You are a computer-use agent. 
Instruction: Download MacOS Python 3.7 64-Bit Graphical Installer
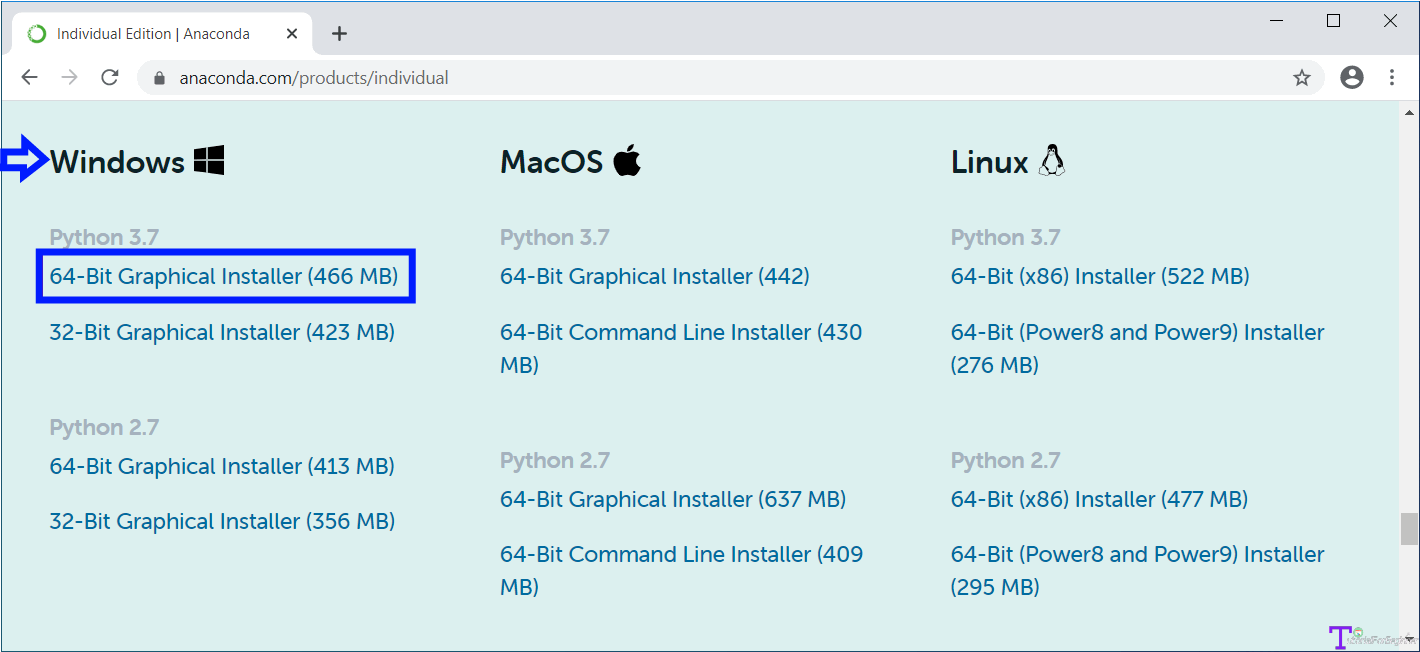click(x=655, y=276)
